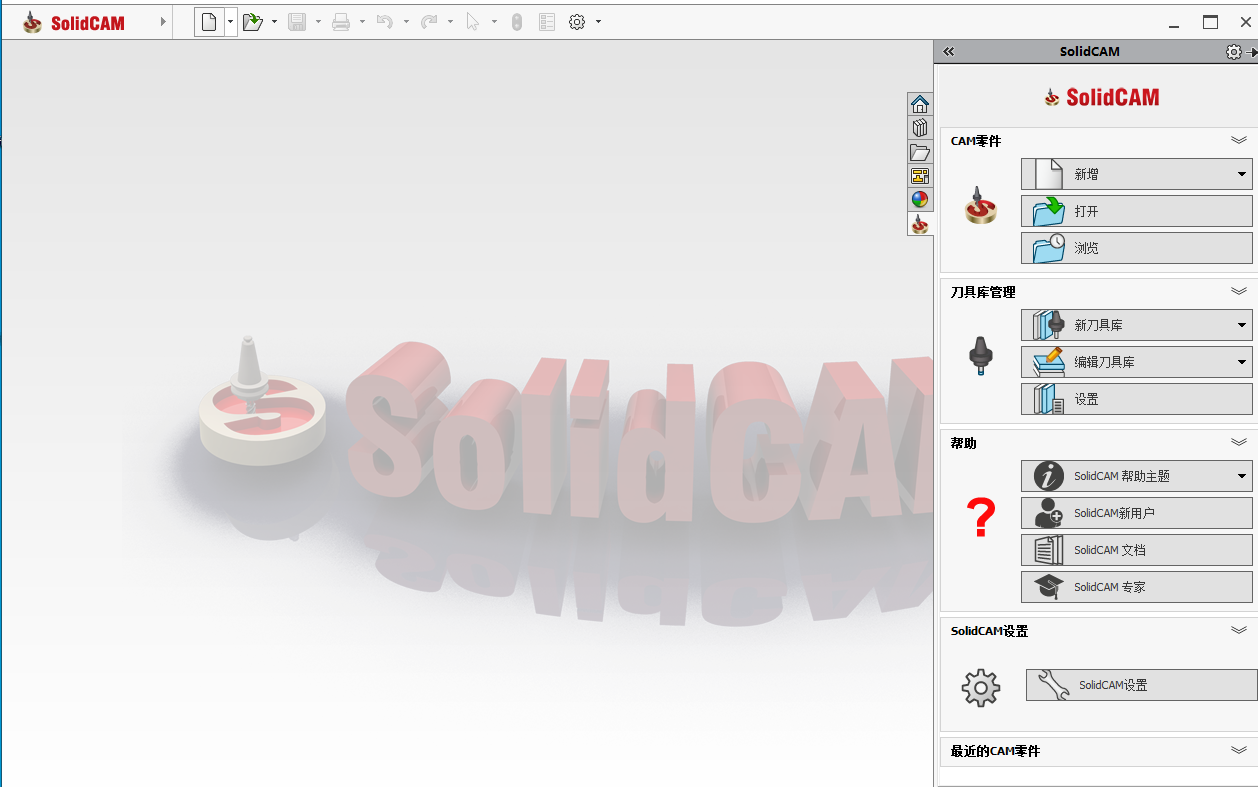Click the 浏览 browse button
The image size is (1258, 787).
click(1136, 248)
